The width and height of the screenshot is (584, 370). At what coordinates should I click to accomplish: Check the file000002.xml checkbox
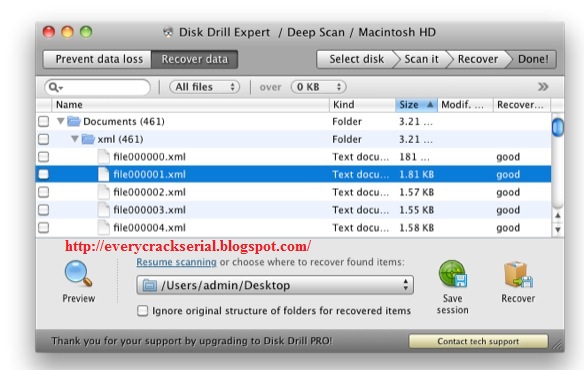(44, 192)
